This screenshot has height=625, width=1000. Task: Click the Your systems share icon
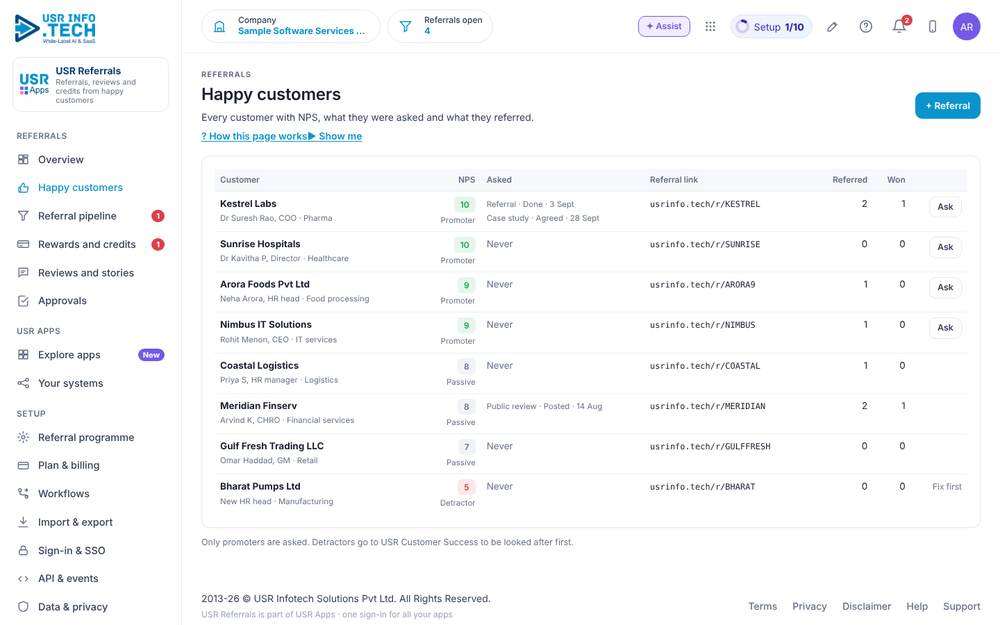23,383
